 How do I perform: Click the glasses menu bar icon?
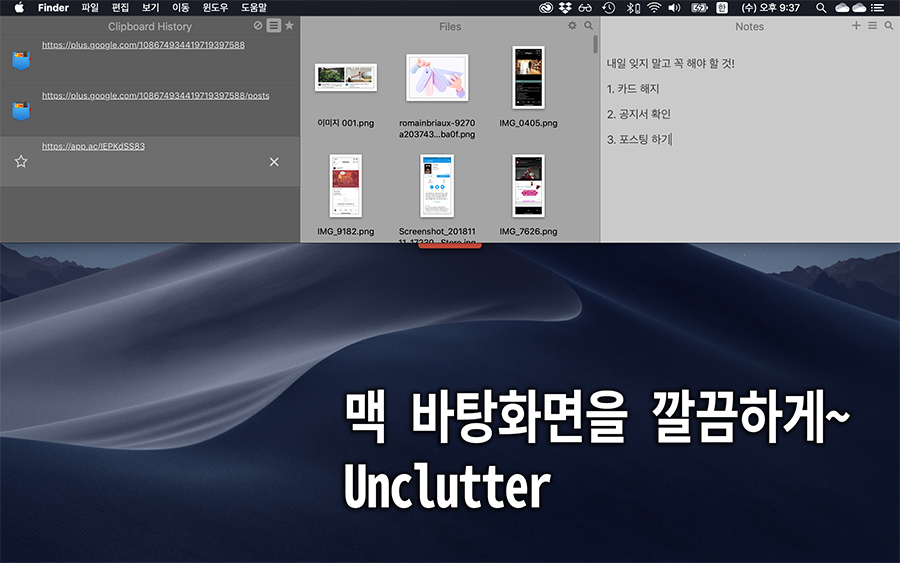click(585, 7)
